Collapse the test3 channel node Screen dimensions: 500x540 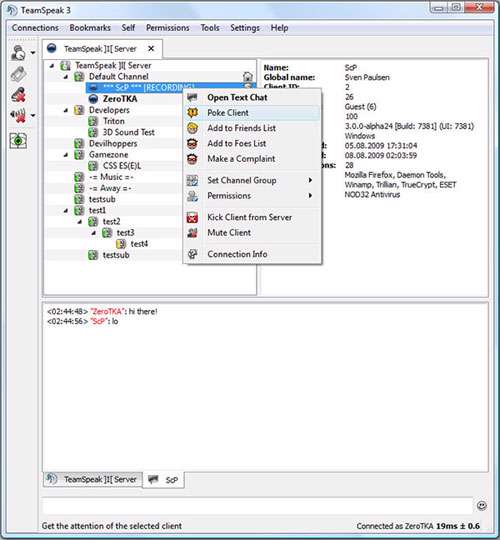[x=93, y=233]
